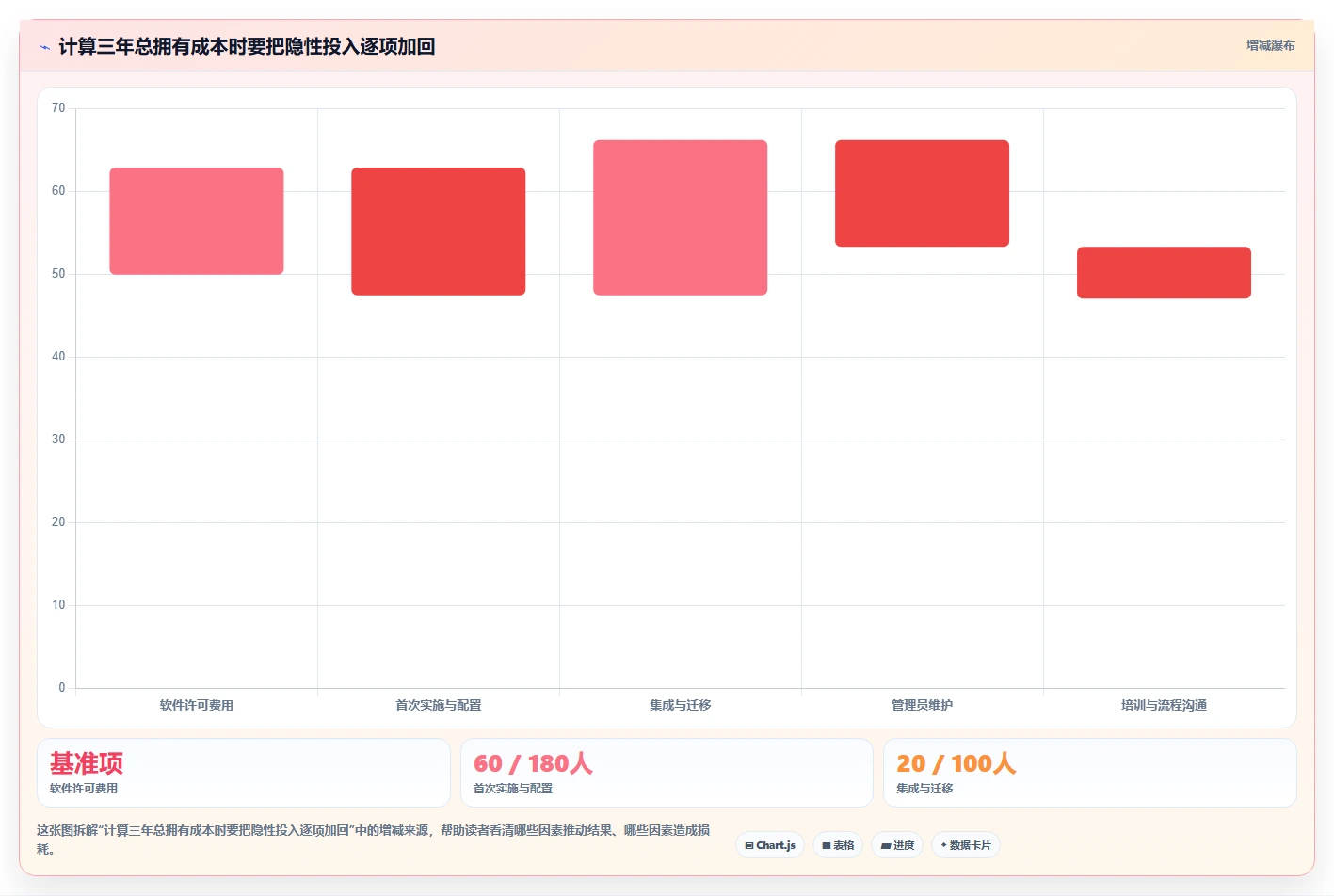Viewport: 1334px width, 896px height.
Task: Click the 首次实施与配置 x-axis label
Action: point(439,705)
